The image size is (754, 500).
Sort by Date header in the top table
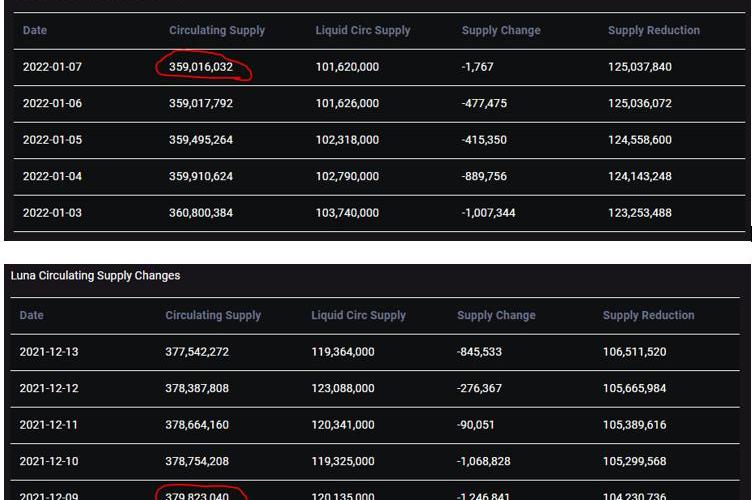click(x=35, y=30)
